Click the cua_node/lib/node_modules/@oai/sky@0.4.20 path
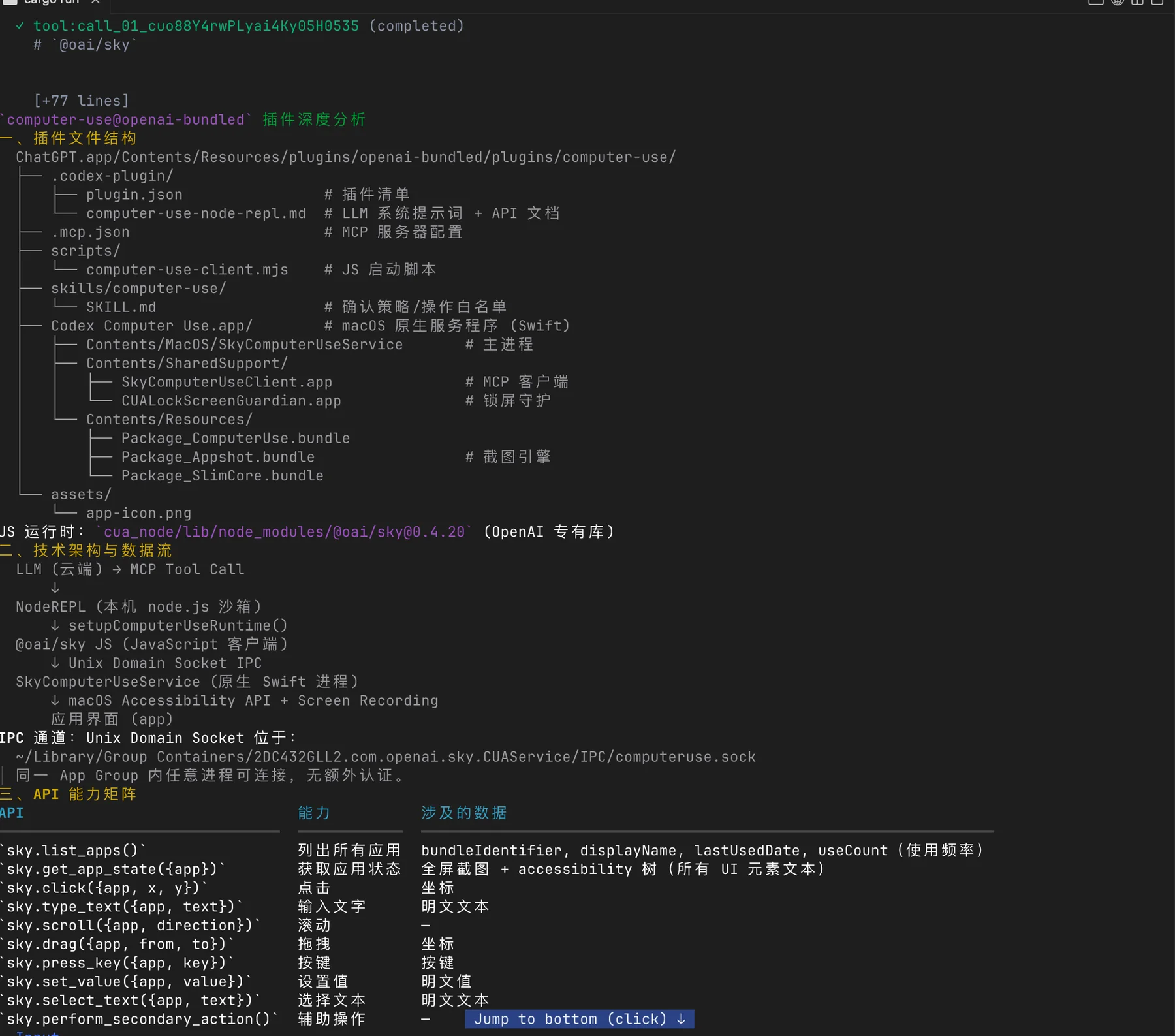Screen dimensions: 1175x1036 coord(284,532)
